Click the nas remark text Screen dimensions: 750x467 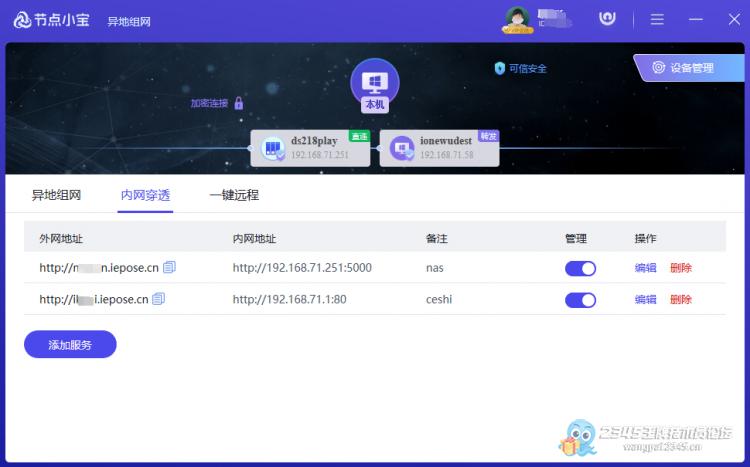434,268
